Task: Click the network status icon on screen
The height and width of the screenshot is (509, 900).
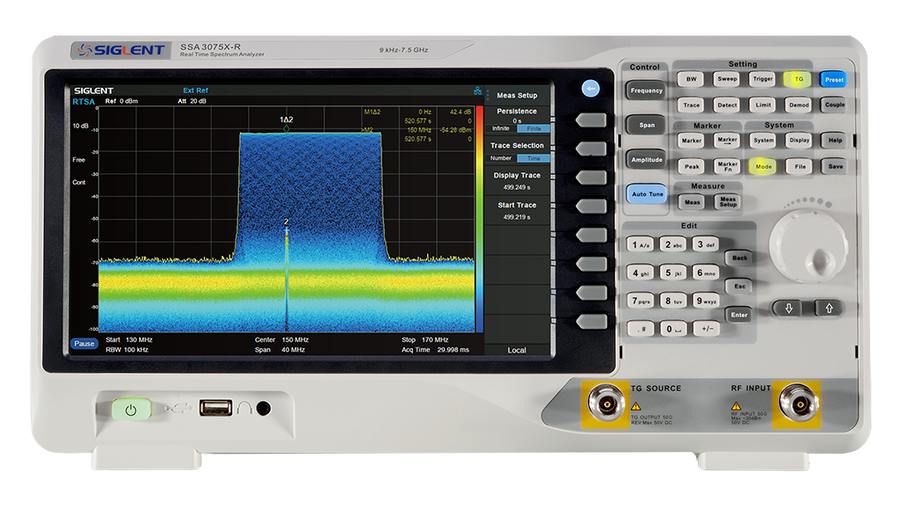Action: click(477, 91)
